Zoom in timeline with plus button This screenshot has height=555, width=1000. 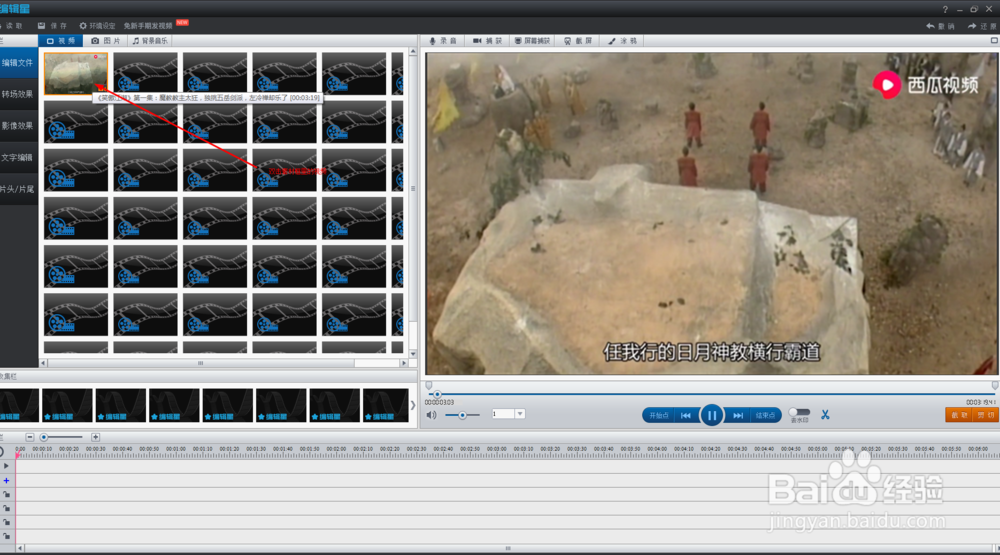[x=95, y=437]
